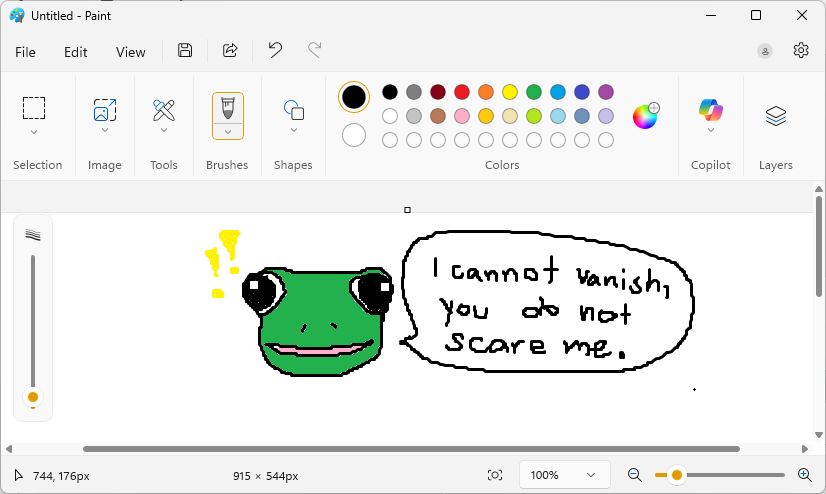The image size is (826, 494).
Task: Select the Brushes tool
Action: pyautogui.click(x=228, y=108)
